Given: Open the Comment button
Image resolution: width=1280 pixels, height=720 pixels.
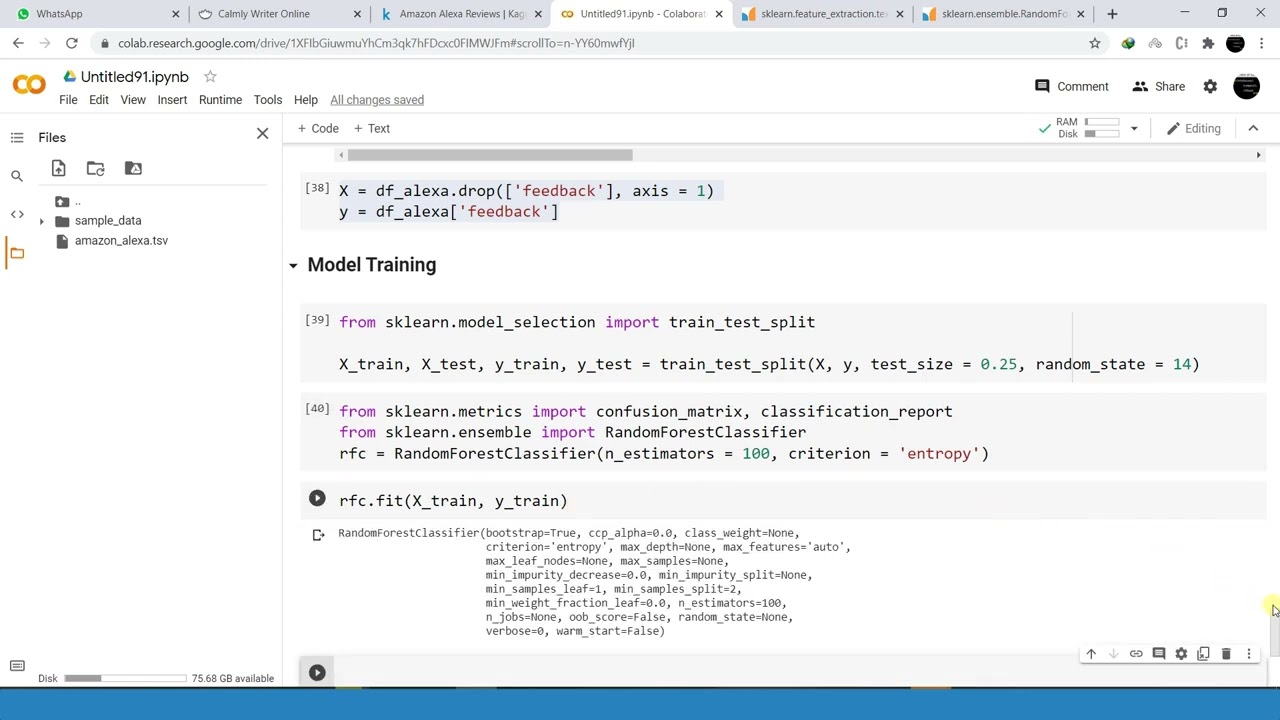Looking at the screenshot, I should pos(1071,87).
